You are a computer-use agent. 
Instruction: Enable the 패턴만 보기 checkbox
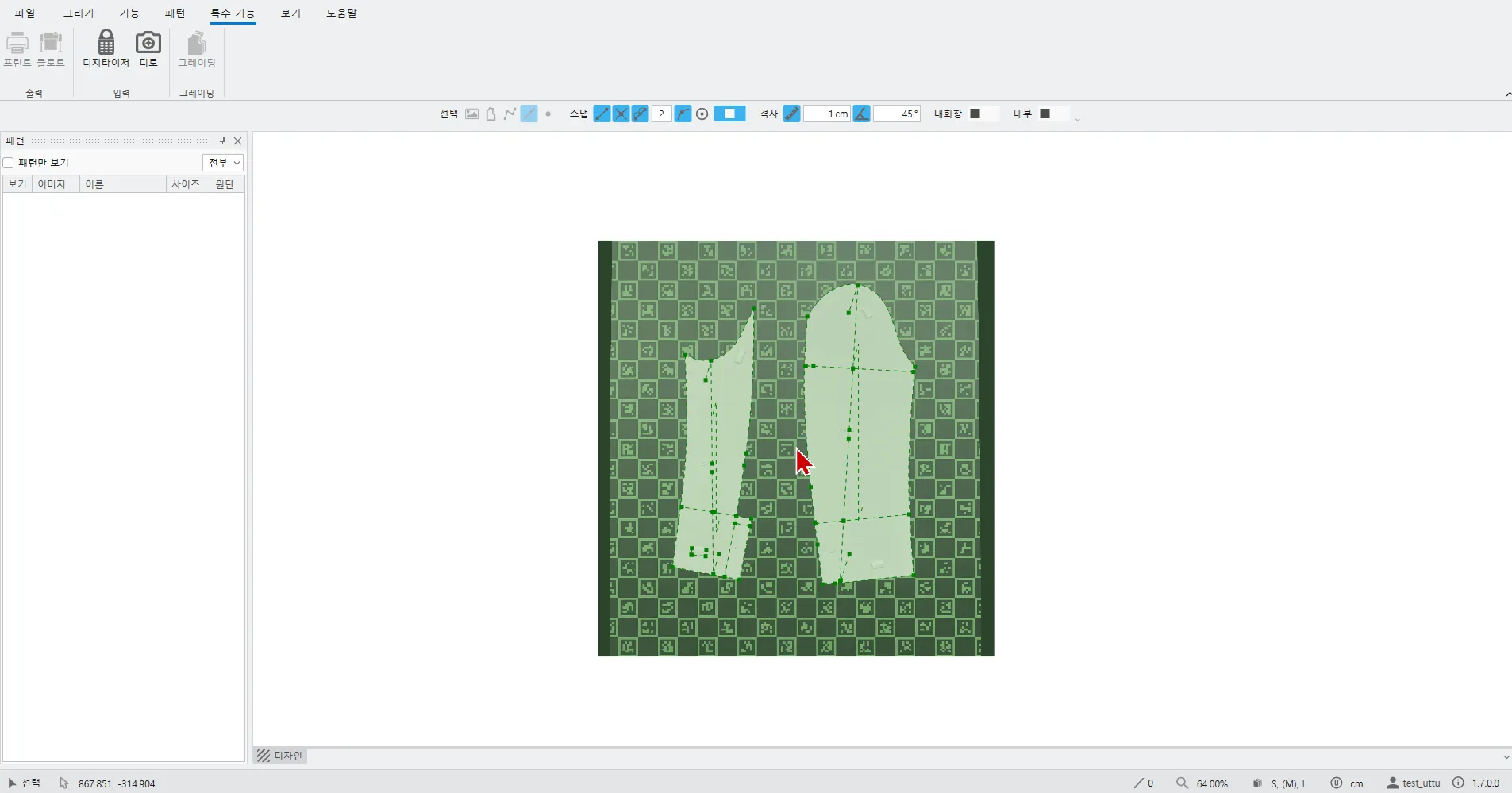[x=9, y=163]
